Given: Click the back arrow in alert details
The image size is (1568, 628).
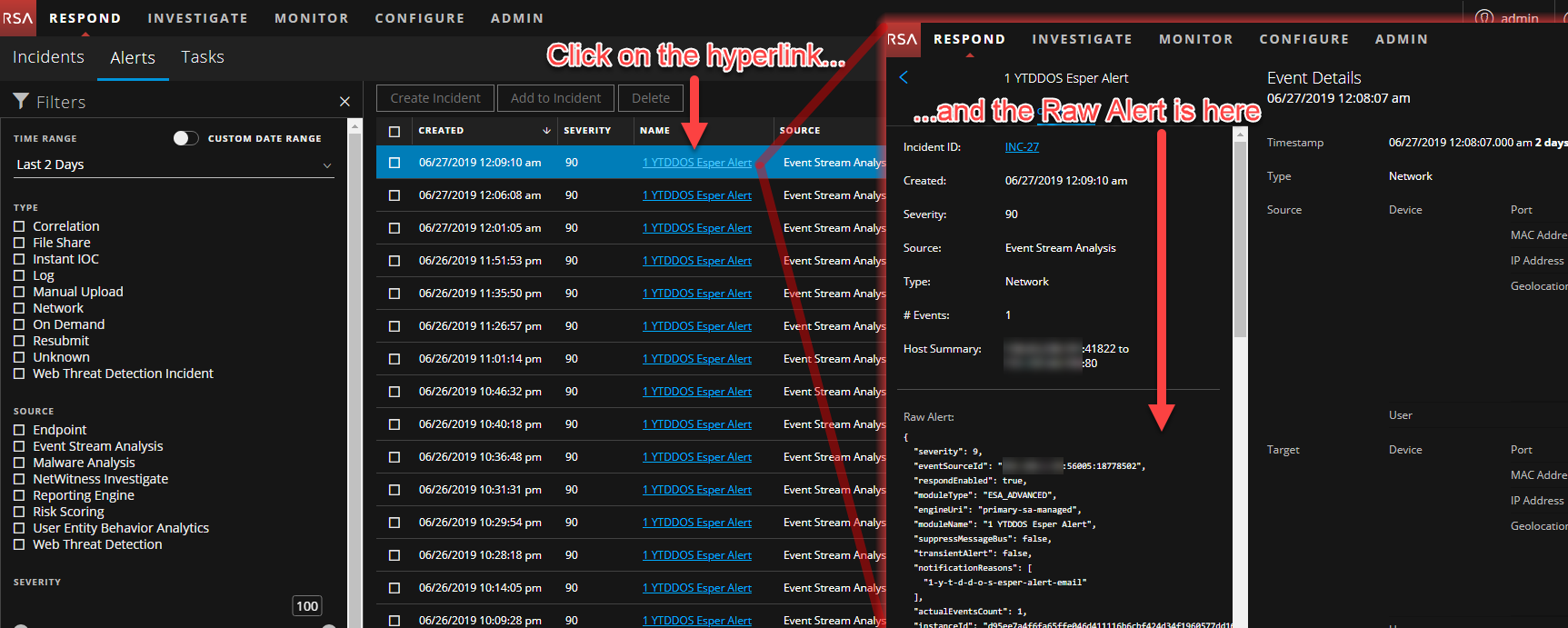Looking at the screenshot, I should 904,78.
